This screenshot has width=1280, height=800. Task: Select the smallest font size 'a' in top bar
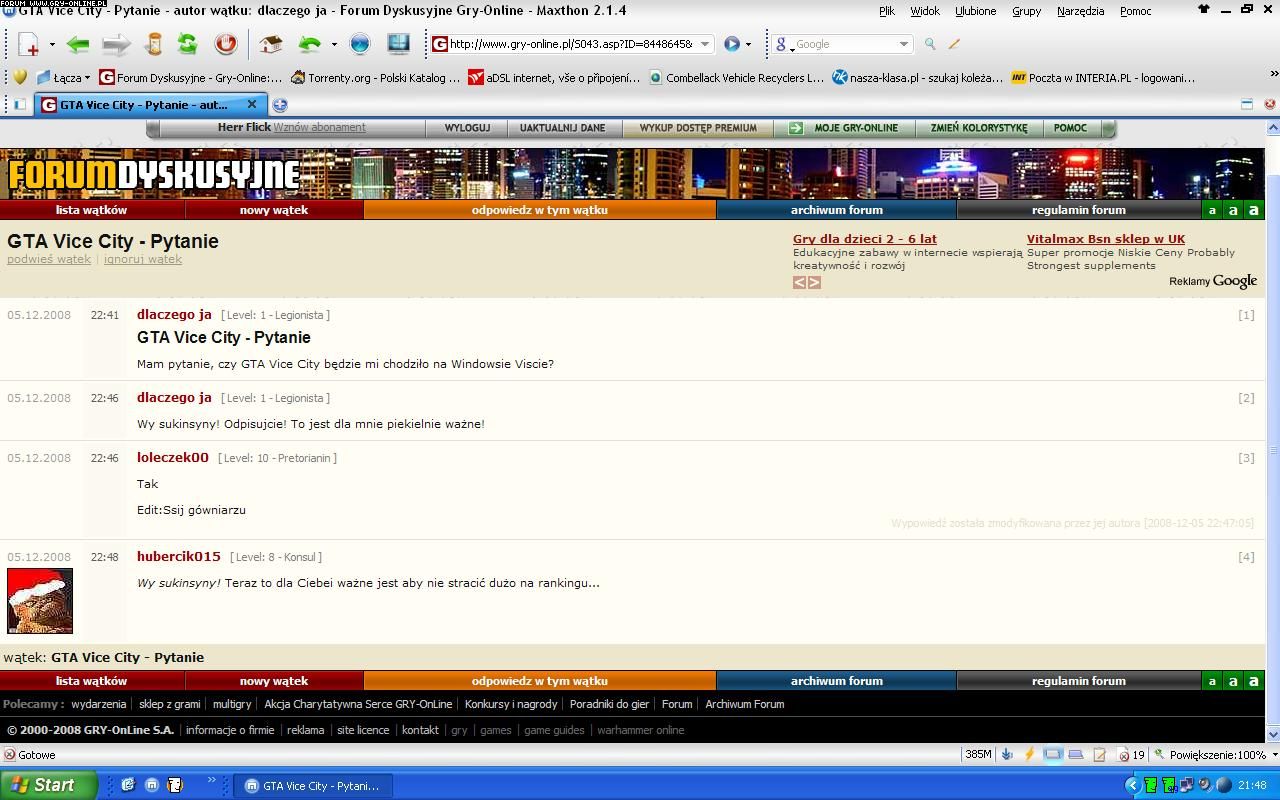(1212, 210)
